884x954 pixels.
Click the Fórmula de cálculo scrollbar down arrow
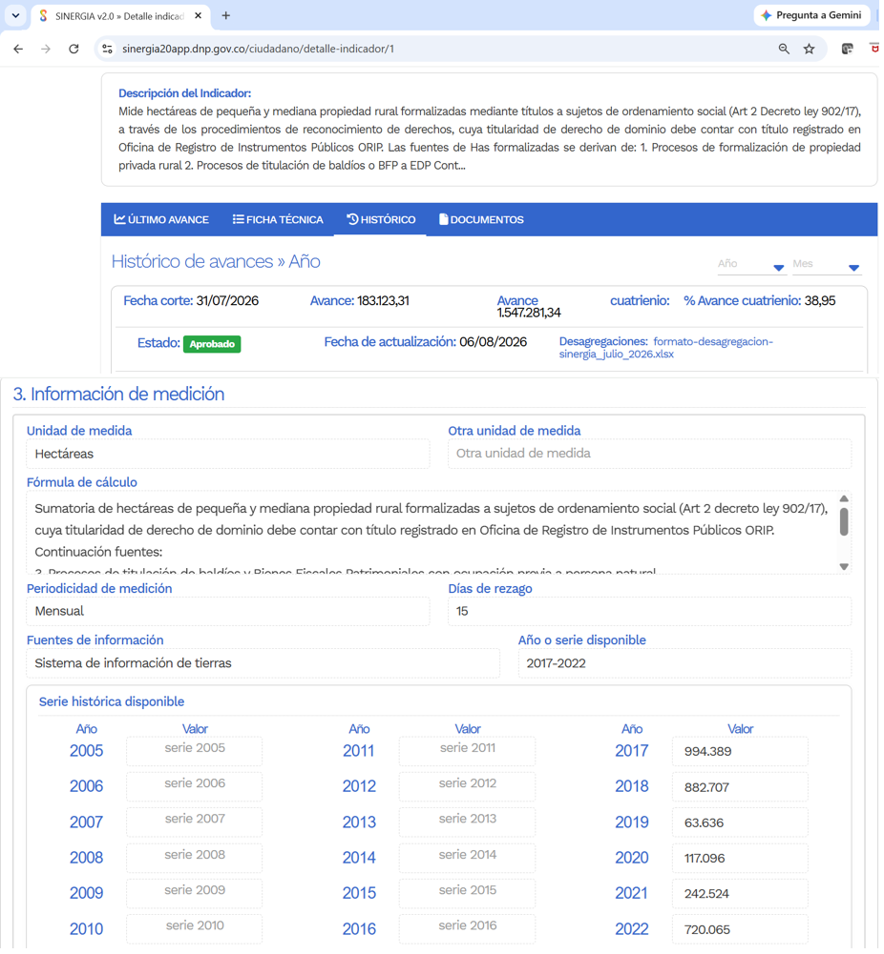(844, 566)
